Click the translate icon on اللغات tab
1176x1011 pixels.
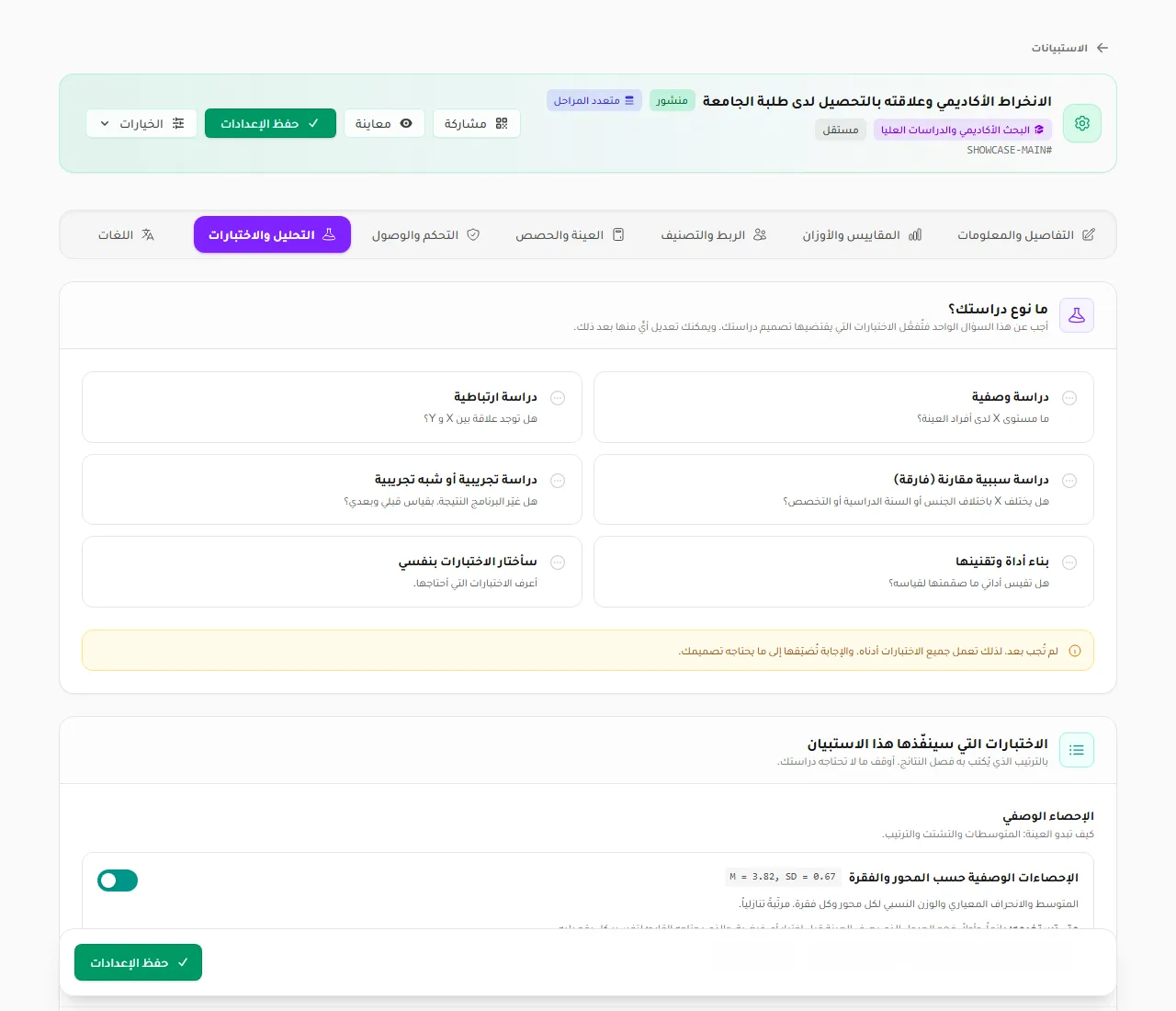[x=148, y=235]
